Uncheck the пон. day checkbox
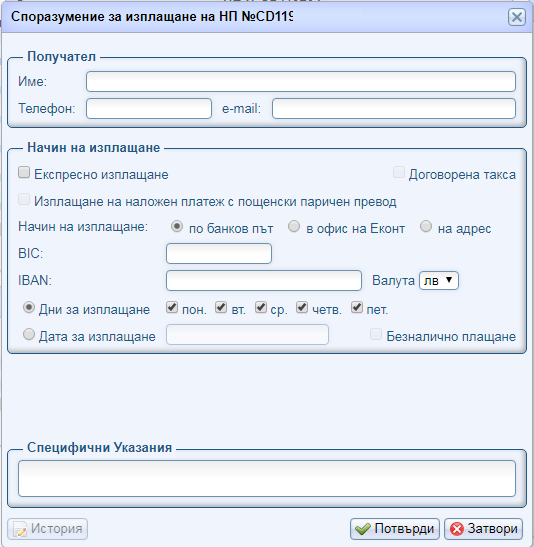This screenshot has height=547, width=534. 172,307
